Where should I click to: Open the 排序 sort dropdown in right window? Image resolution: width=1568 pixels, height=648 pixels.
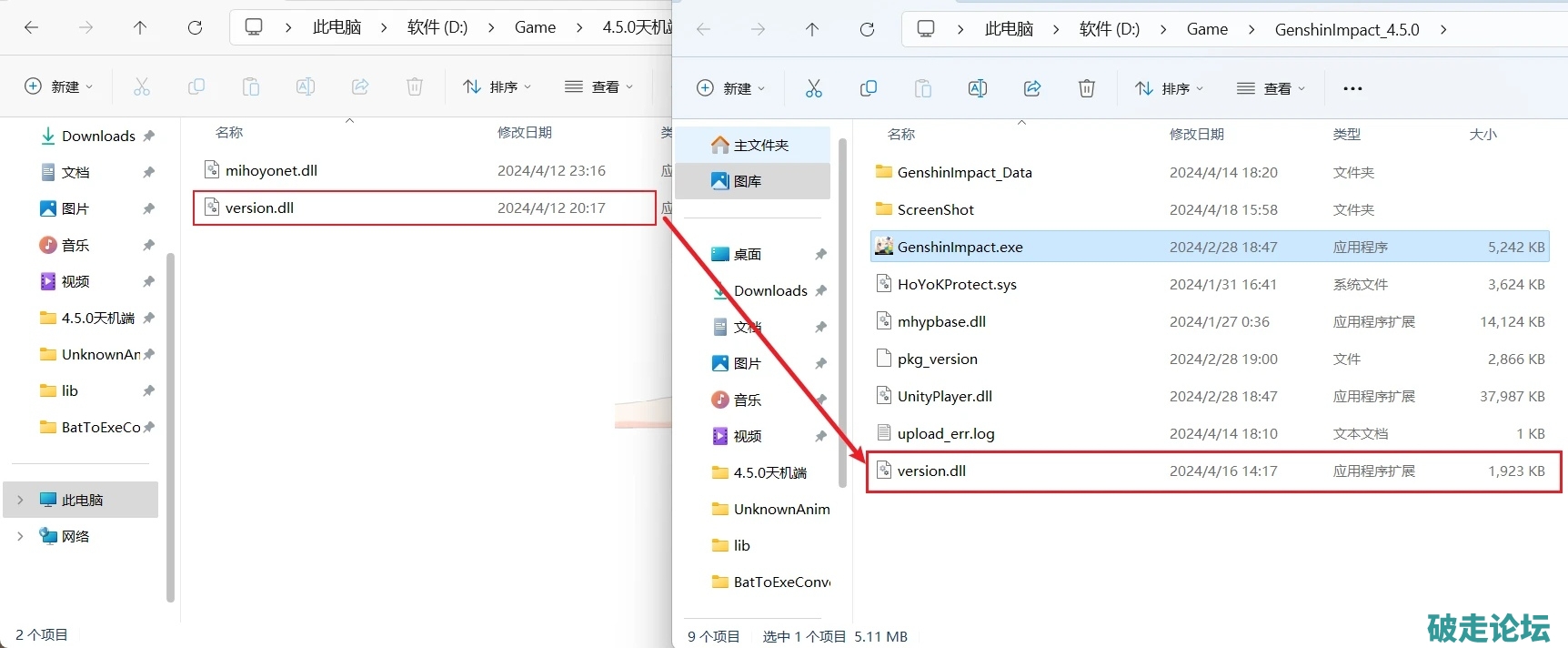coord(1170,88)
